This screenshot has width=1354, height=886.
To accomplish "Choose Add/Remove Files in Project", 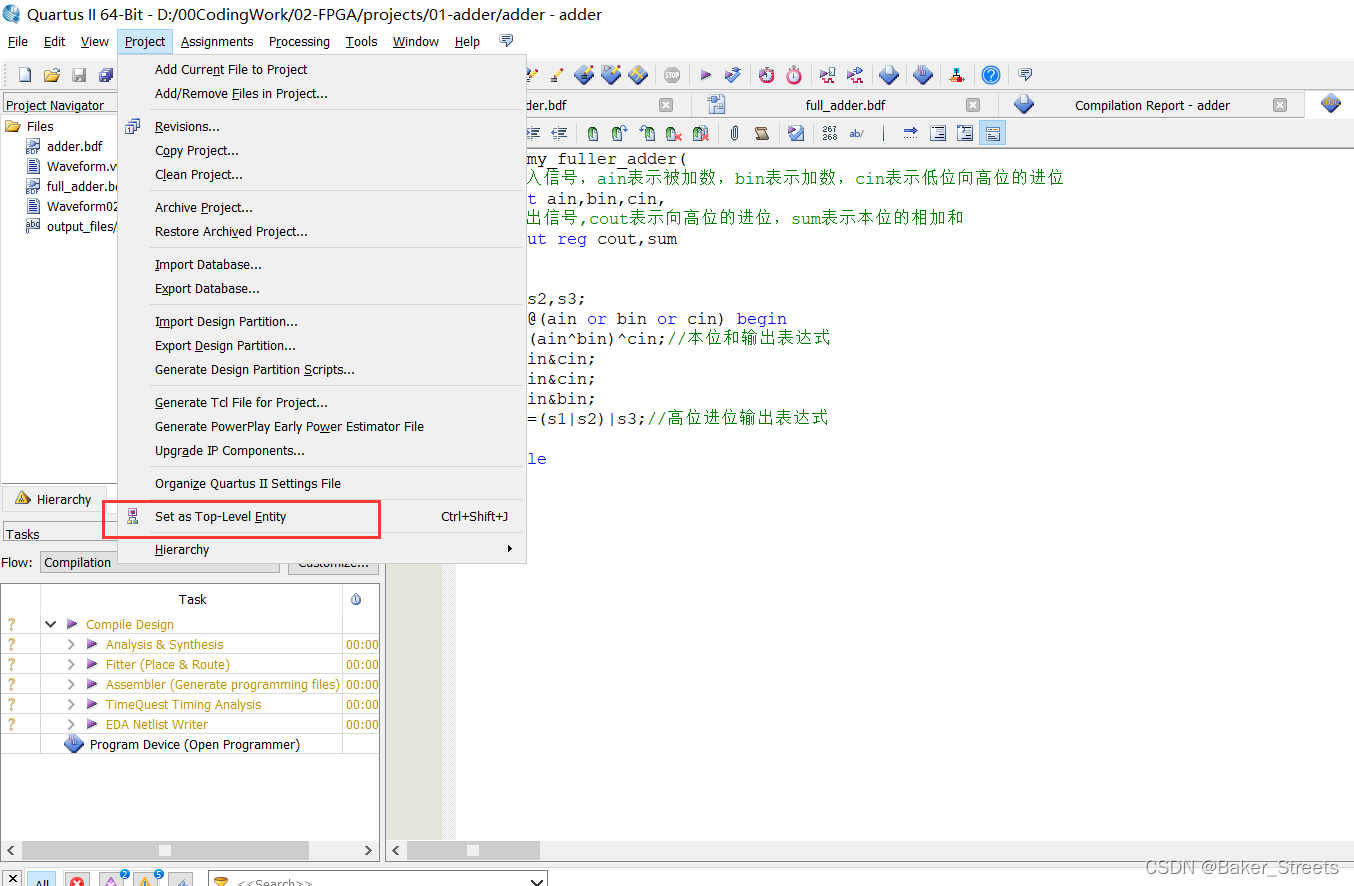I will 322,93.
